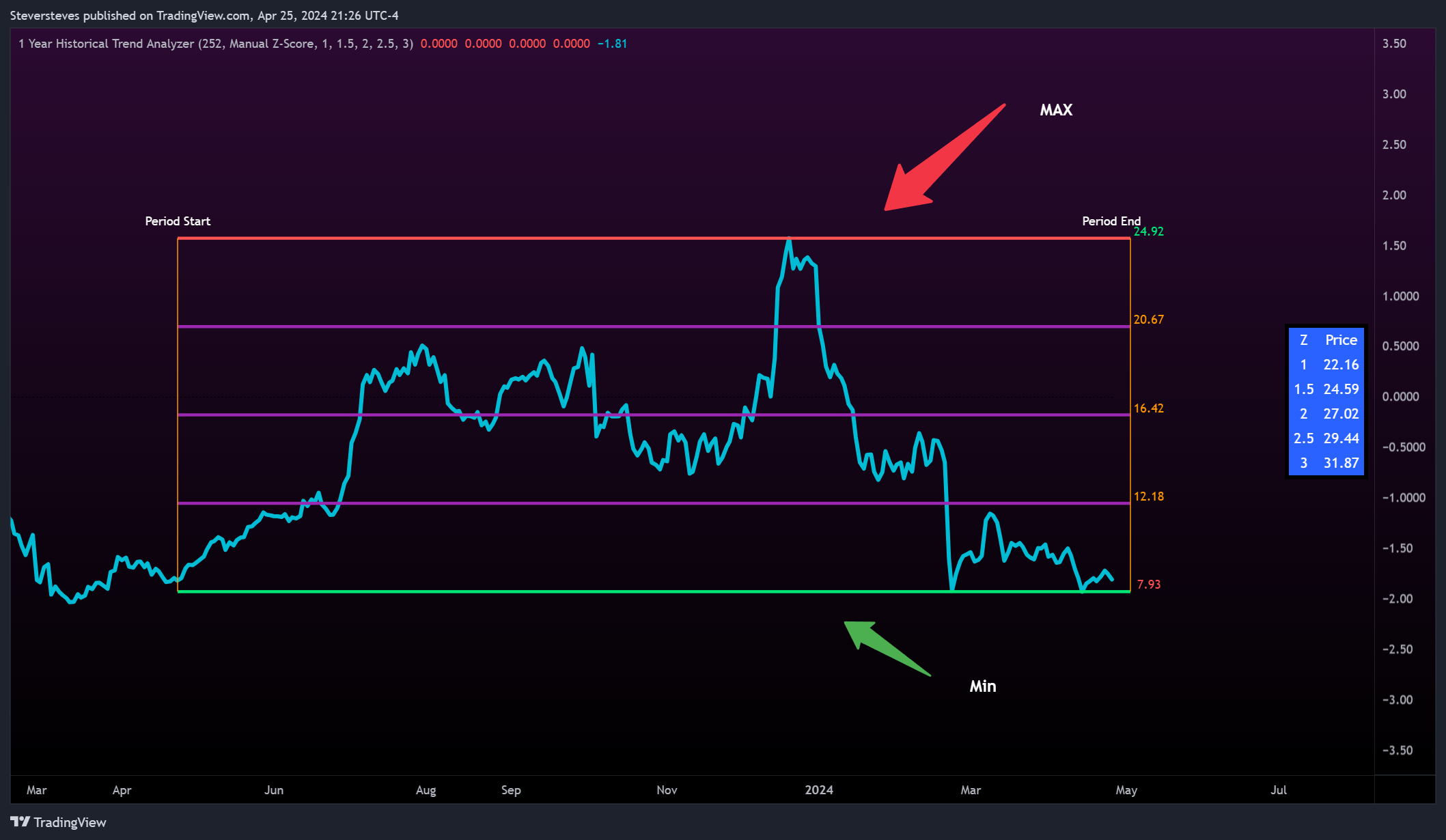Click the 29.44 price cell

(x=1341, y=438)
